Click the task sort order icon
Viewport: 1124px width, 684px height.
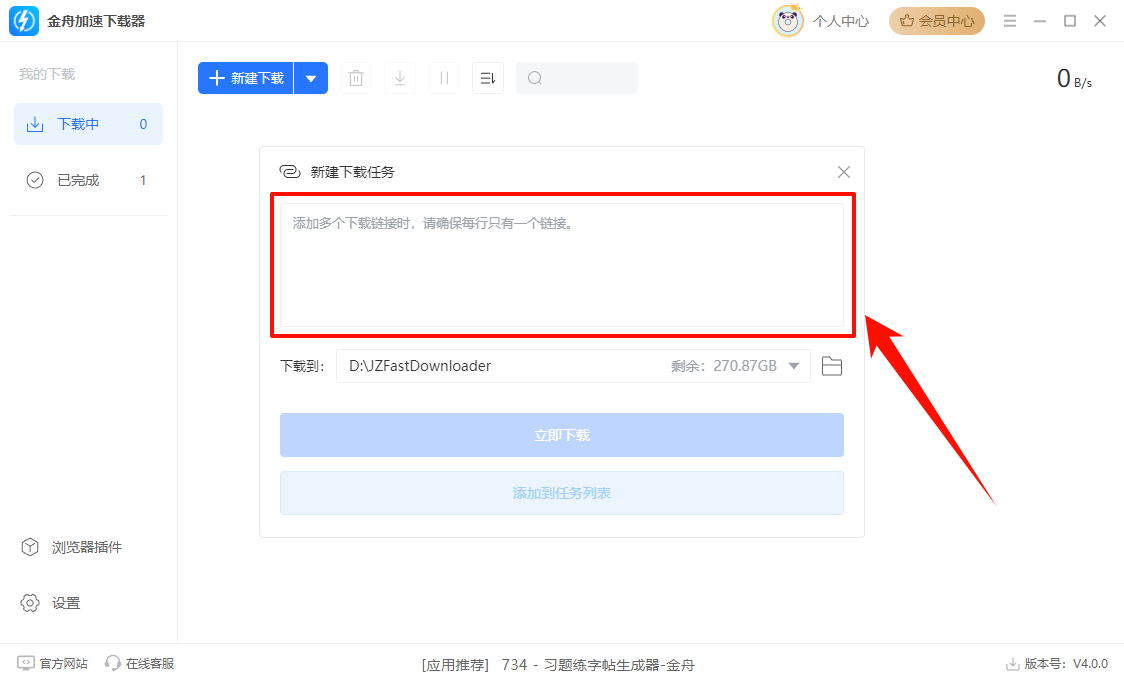[487, 77]
